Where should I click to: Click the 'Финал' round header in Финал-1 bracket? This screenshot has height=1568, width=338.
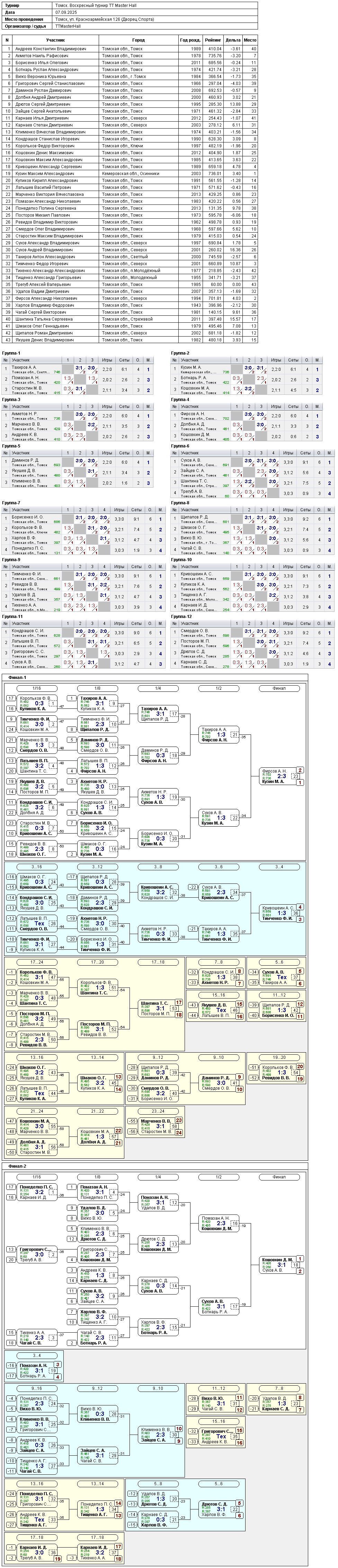coord(279,688)
